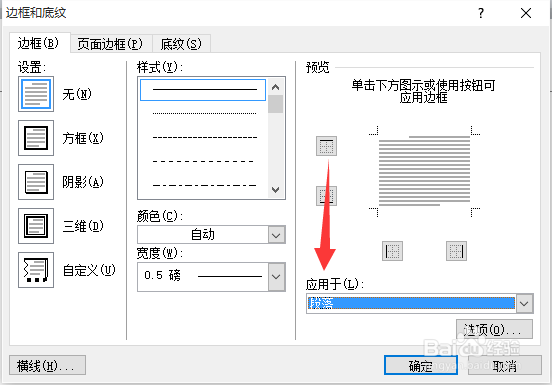Open the 颜色(C) color dropdown
Viewport: 552px width, 385px height.
coord(276,235)
